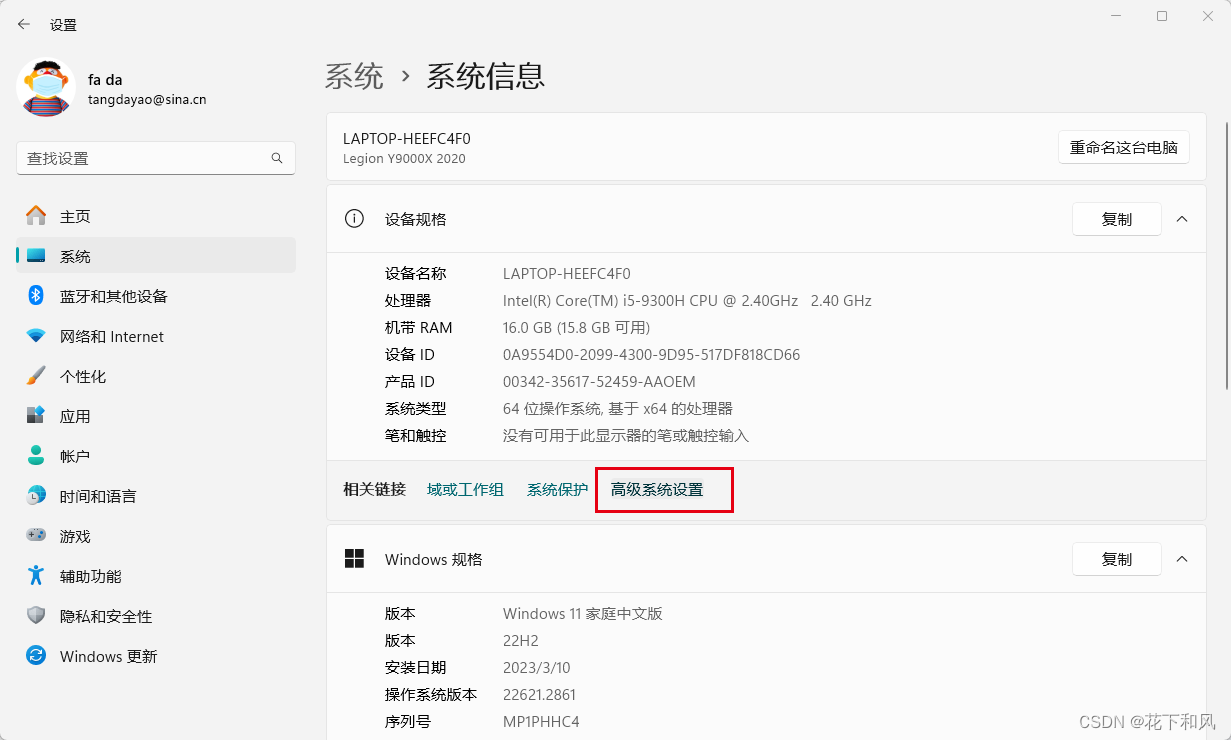Click Windows 11 家庭中文版 edition value

[x=583, y=613]
